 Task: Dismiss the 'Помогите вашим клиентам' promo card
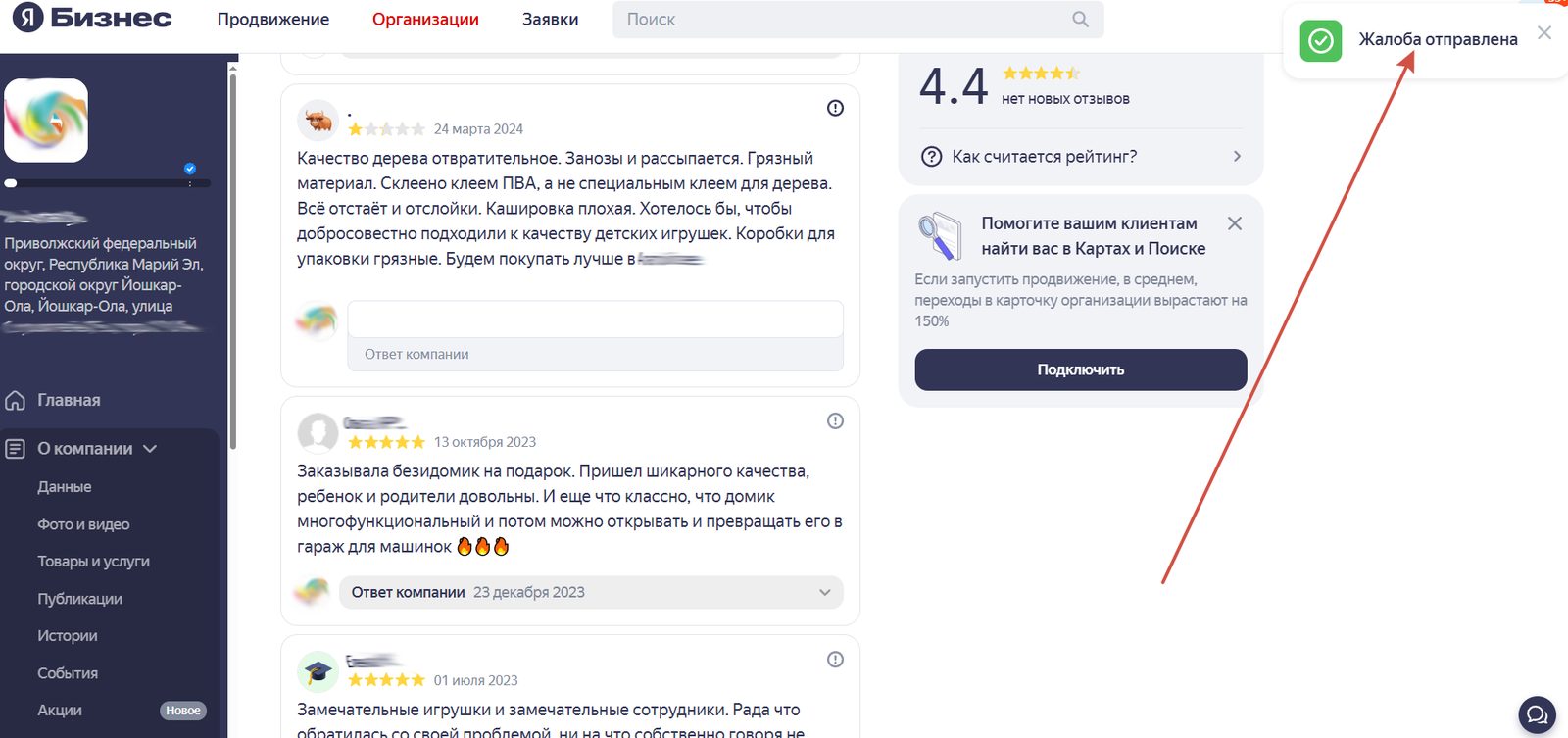tap(1235, 223)
